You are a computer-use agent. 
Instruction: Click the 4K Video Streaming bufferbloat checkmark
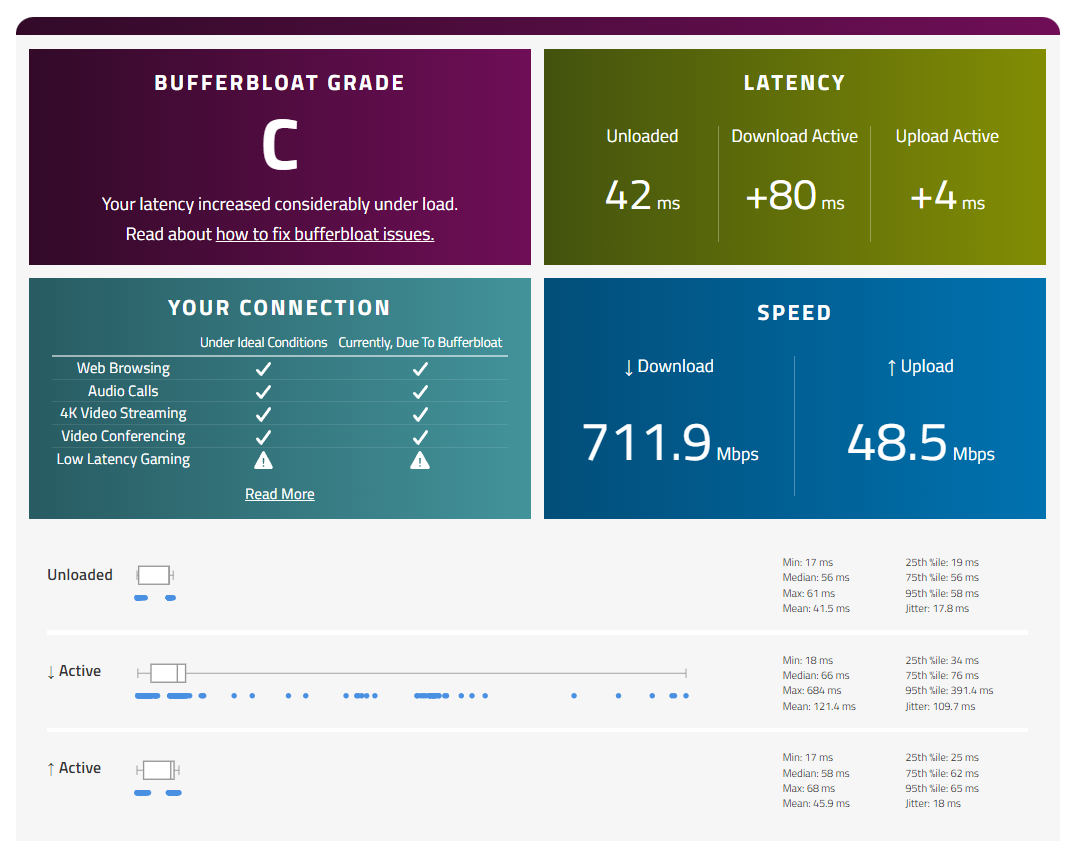[x=420, y=415]
